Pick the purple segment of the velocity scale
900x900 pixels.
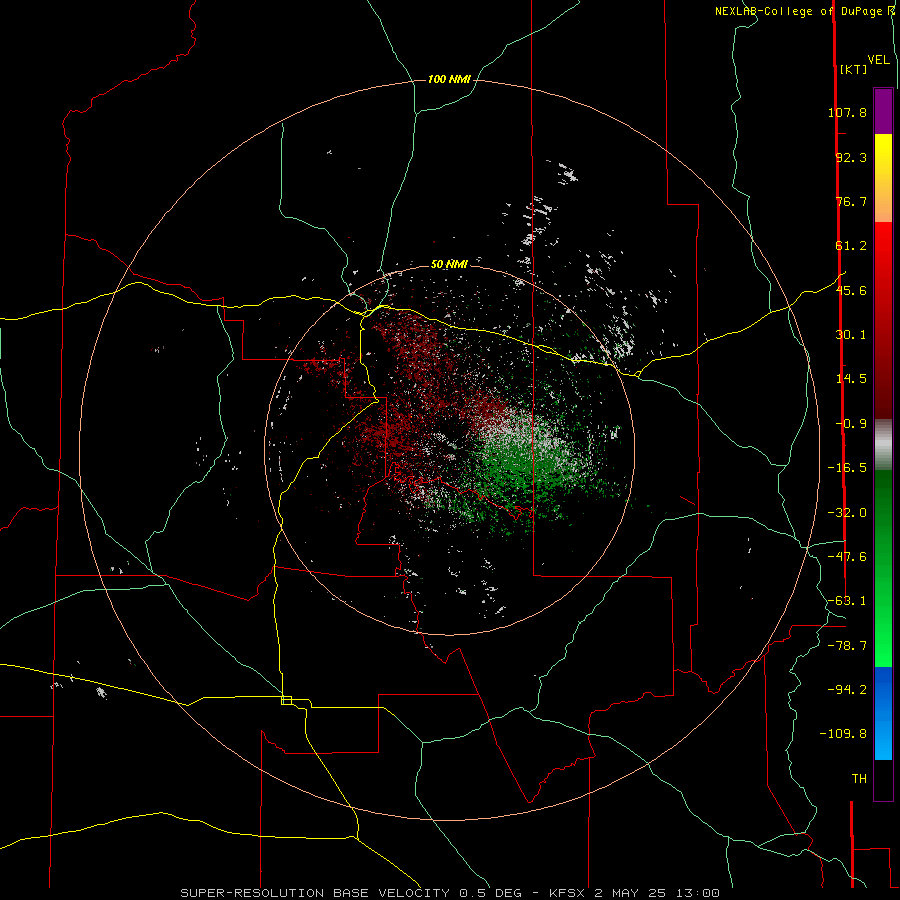pyautogui.click(x=883, y=111)
